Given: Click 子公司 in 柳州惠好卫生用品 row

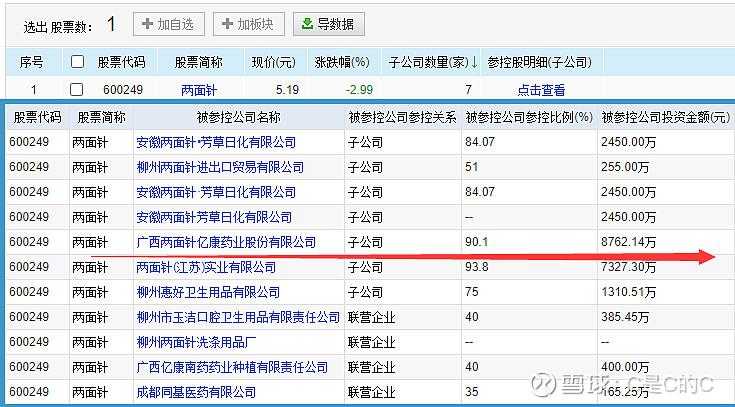Looking at the screenshot, I should point(365,292).
